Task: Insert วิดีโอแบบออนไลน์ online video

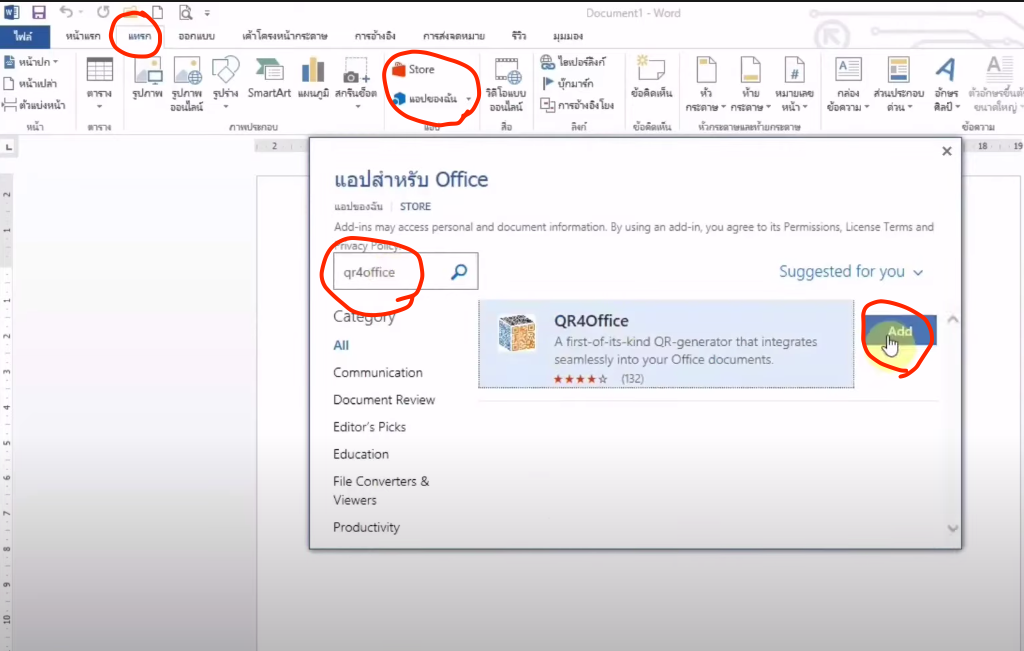Action: 506,84
